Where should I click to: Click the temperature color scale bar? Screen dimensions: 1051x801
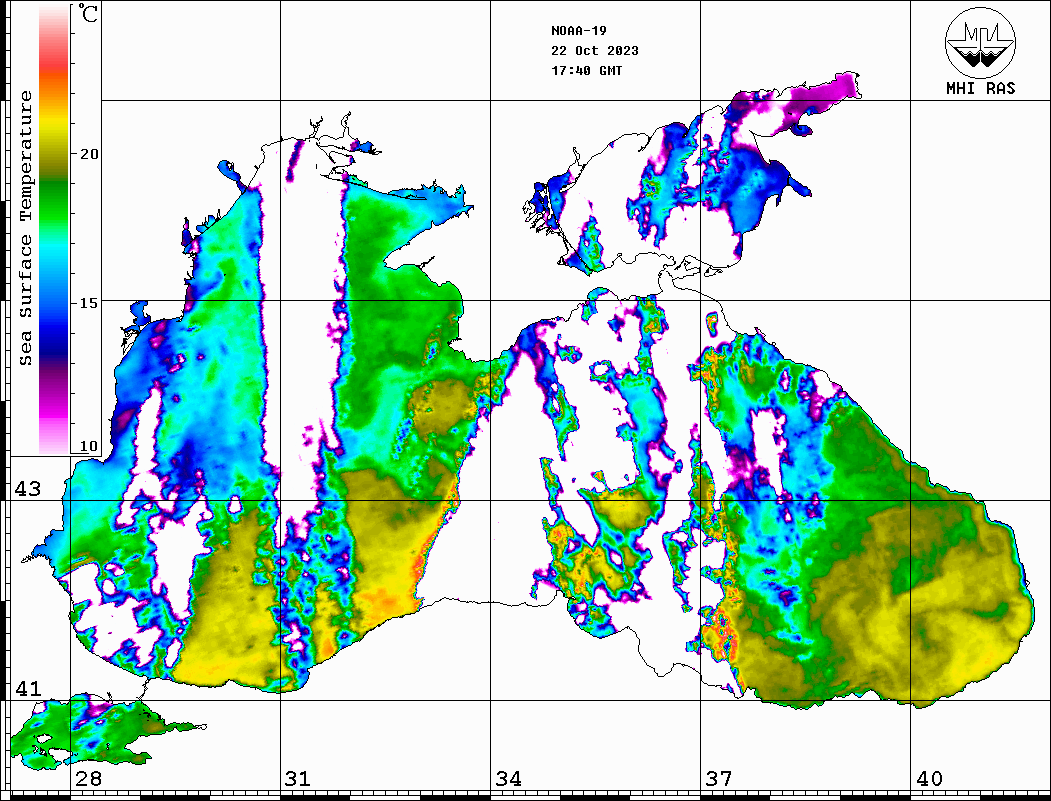click(54, 230)
